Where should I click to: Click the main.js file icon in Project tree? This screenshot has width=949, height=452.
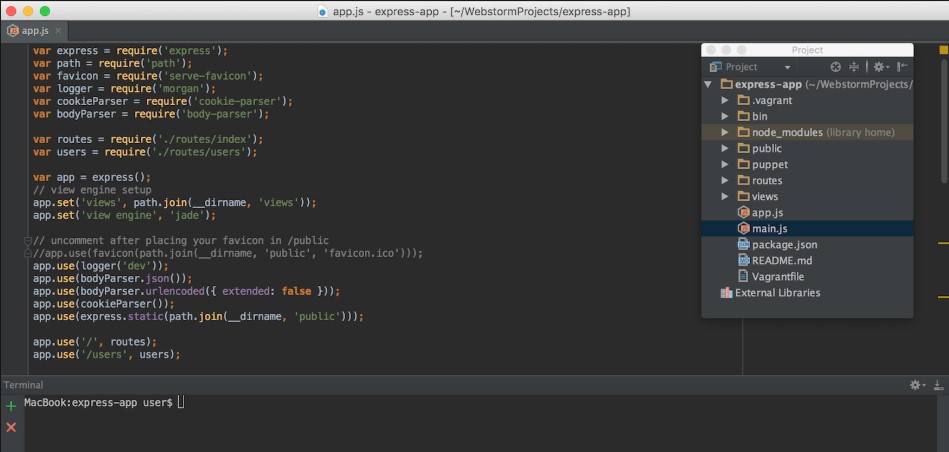744,229
